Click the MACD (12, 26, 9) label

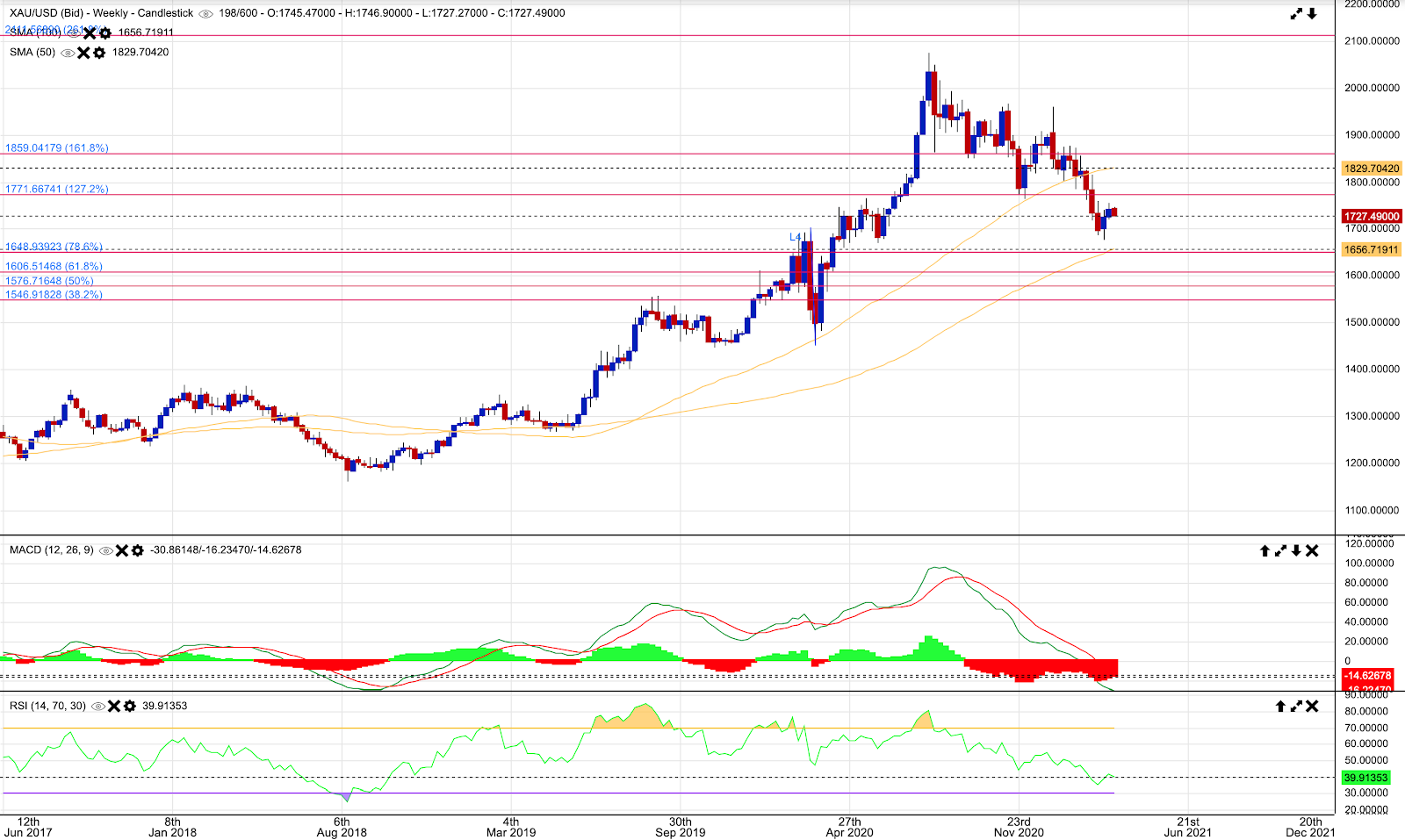point(52,550)
